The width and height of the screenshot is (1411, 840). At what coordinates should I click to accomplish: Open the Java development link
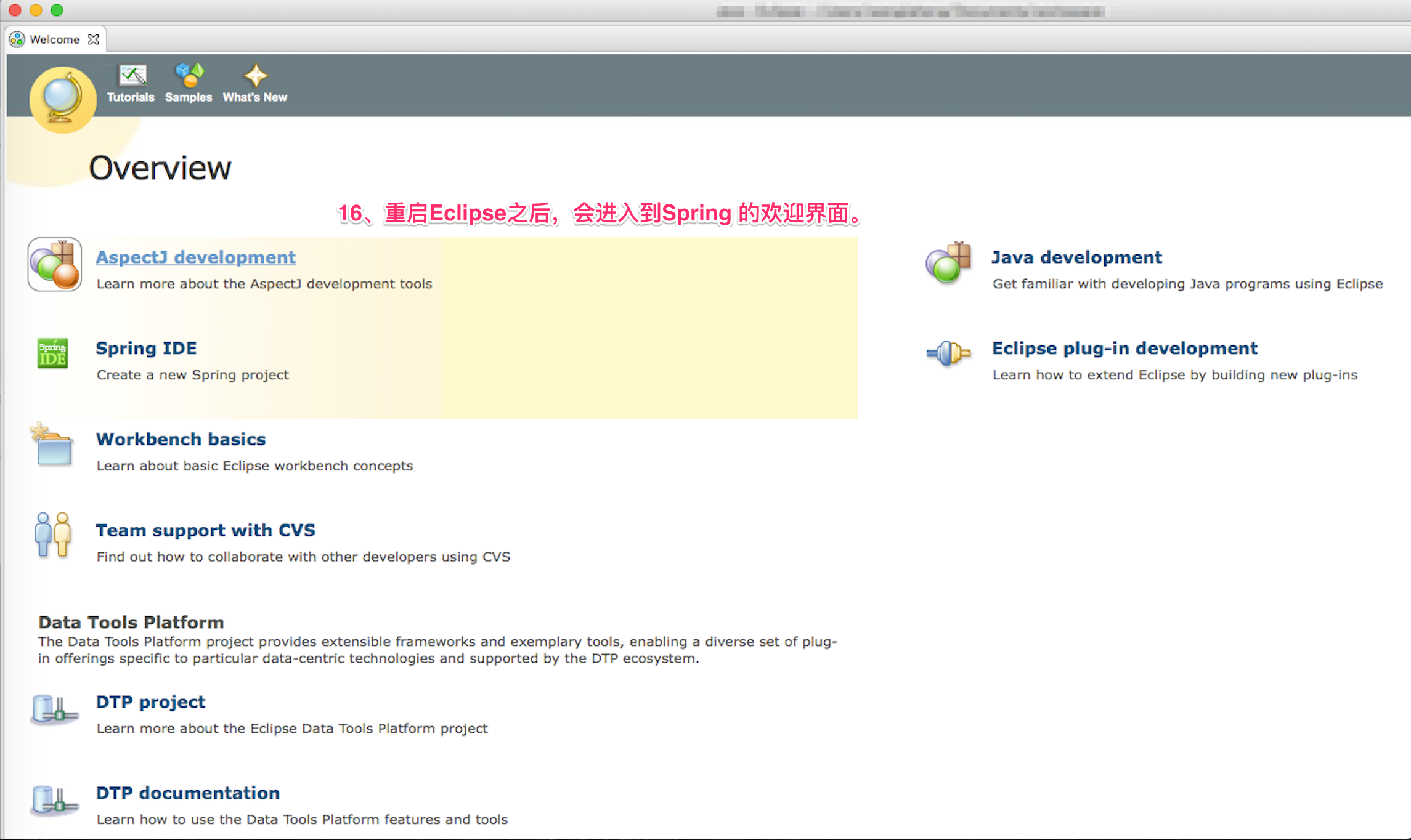(x=1077, y=257)
